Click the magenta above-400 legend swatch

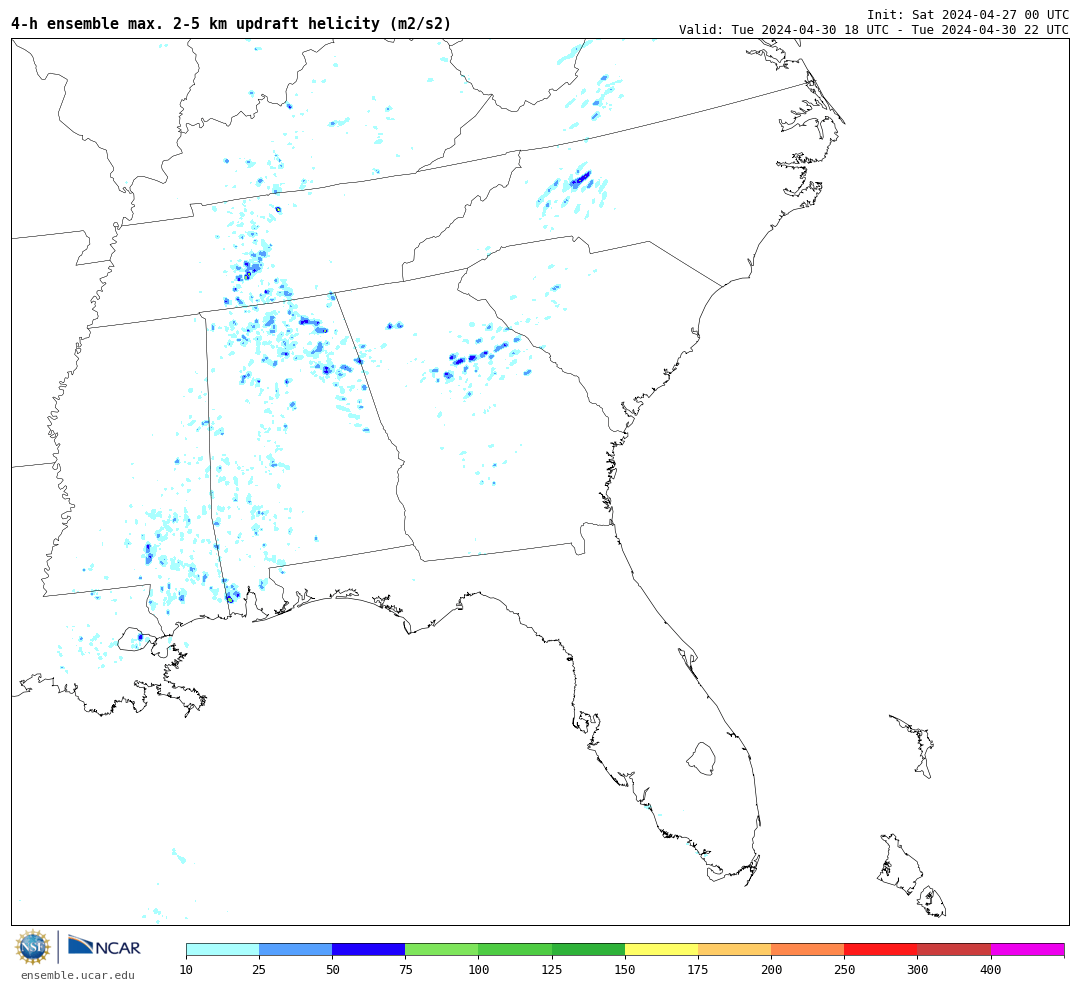point(1028,949)
